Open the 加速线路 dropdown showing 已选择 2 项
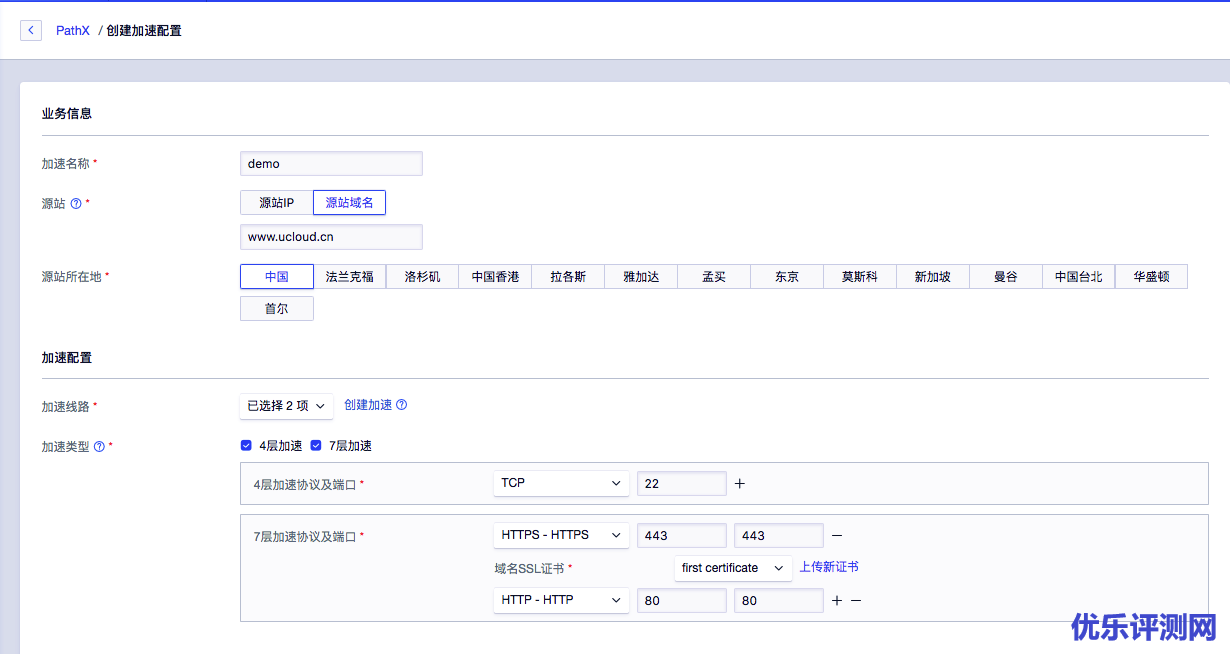 tap(286, 406)
